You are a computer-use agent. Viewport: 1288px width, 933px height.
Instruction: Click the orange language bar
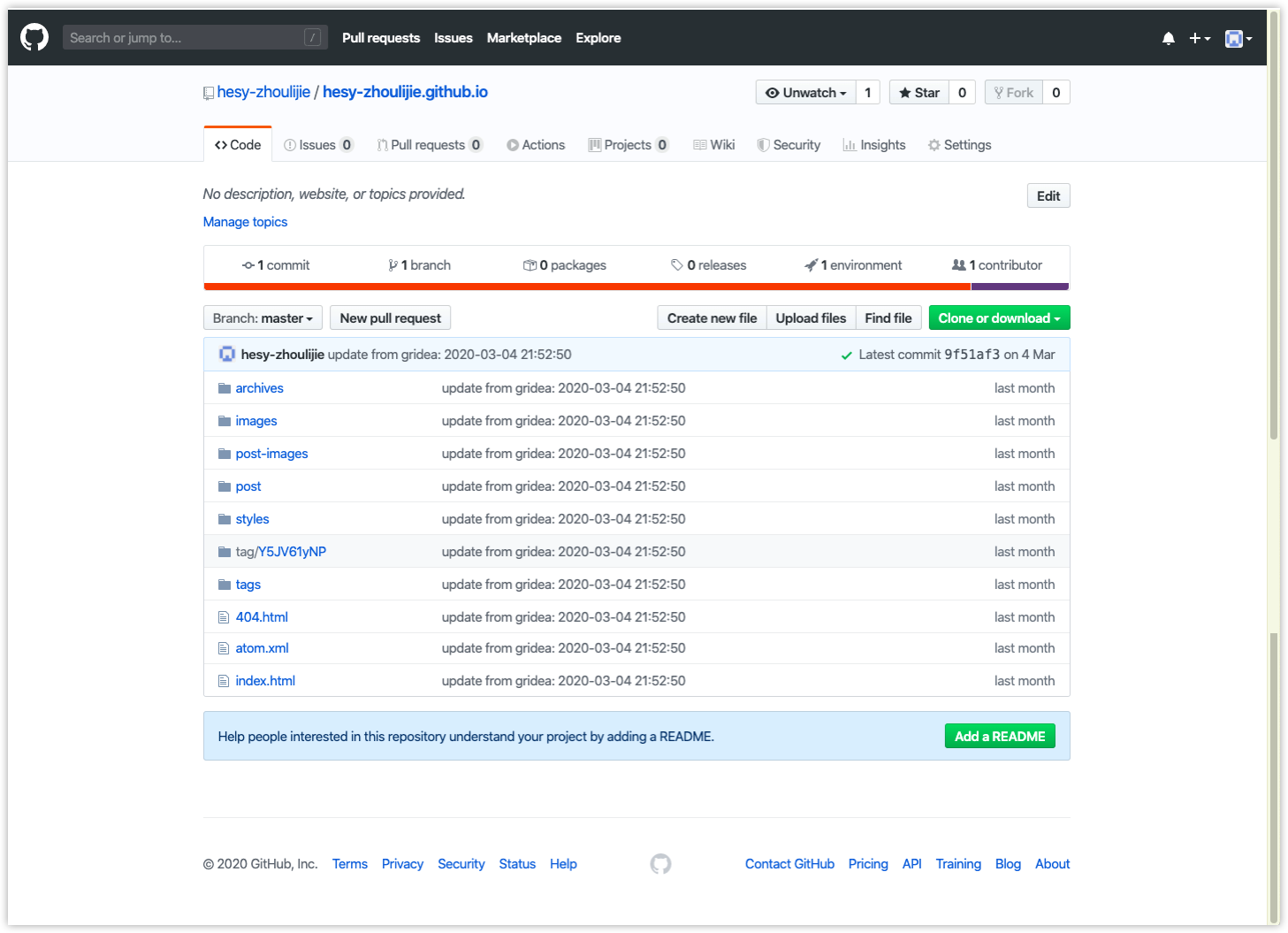pos(587,287)
